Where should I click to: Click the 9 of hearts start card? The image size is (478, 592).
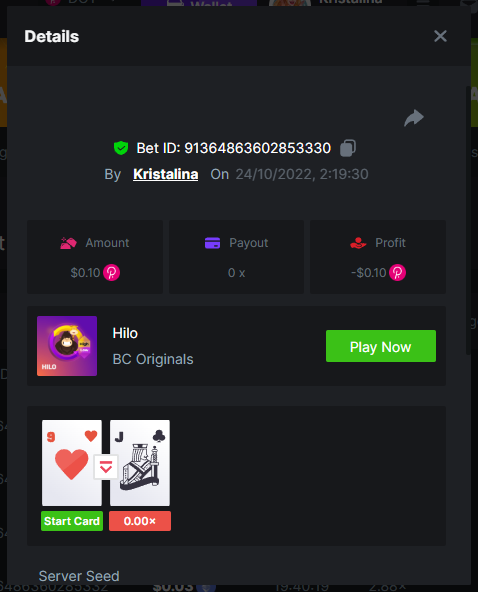(72, 463)
